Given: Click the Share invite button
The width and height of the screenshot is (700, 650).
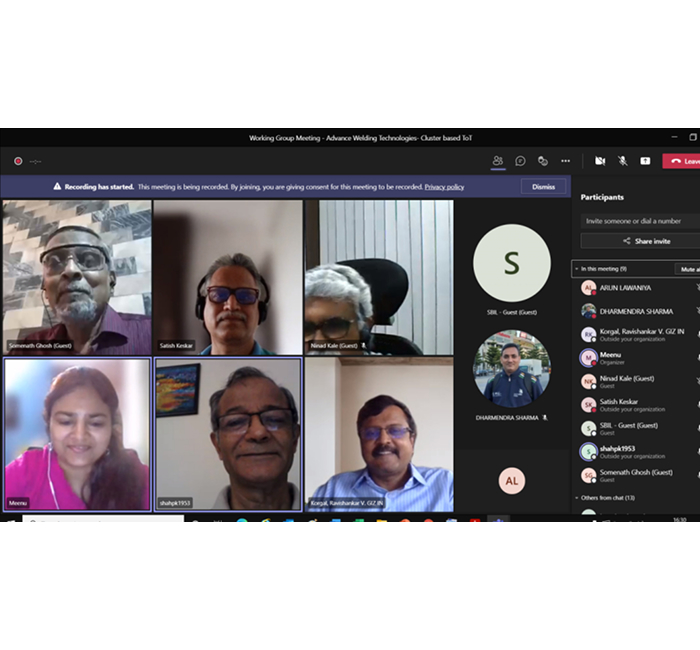Looking at the screenshot, I should pos(646,241).
